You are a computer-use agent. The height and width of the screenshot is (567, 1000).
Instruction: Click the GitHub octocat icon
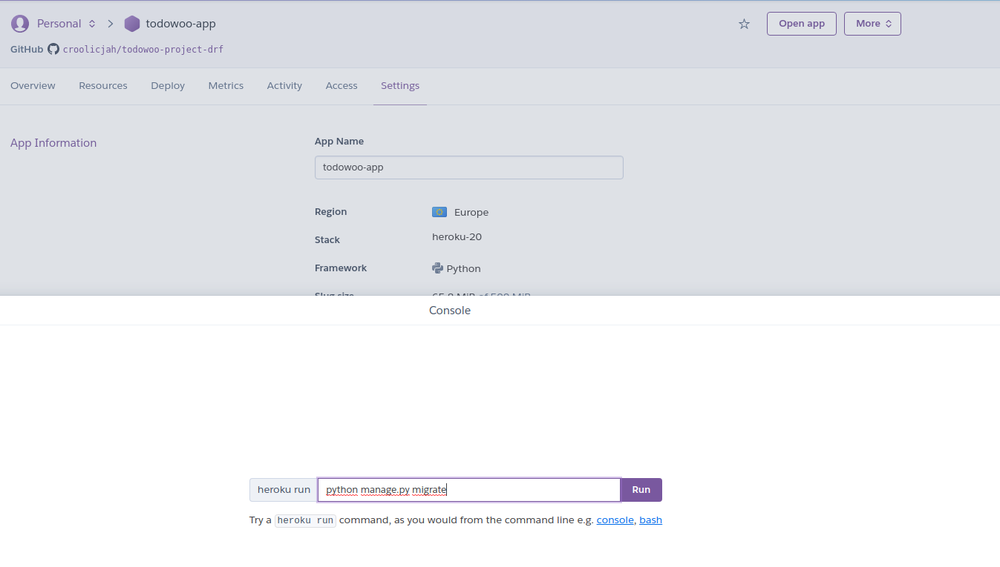pos(54,49)
